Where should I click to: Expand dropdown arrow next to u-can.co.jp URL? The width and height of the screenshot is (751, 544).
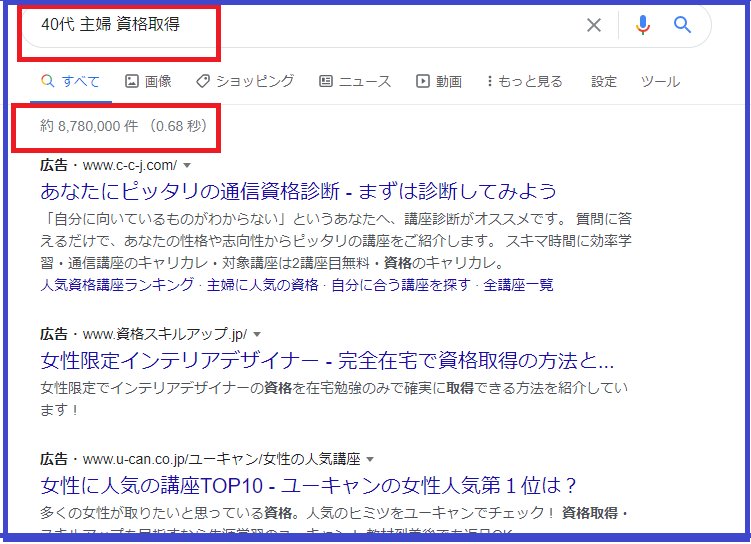coord(370,460)
